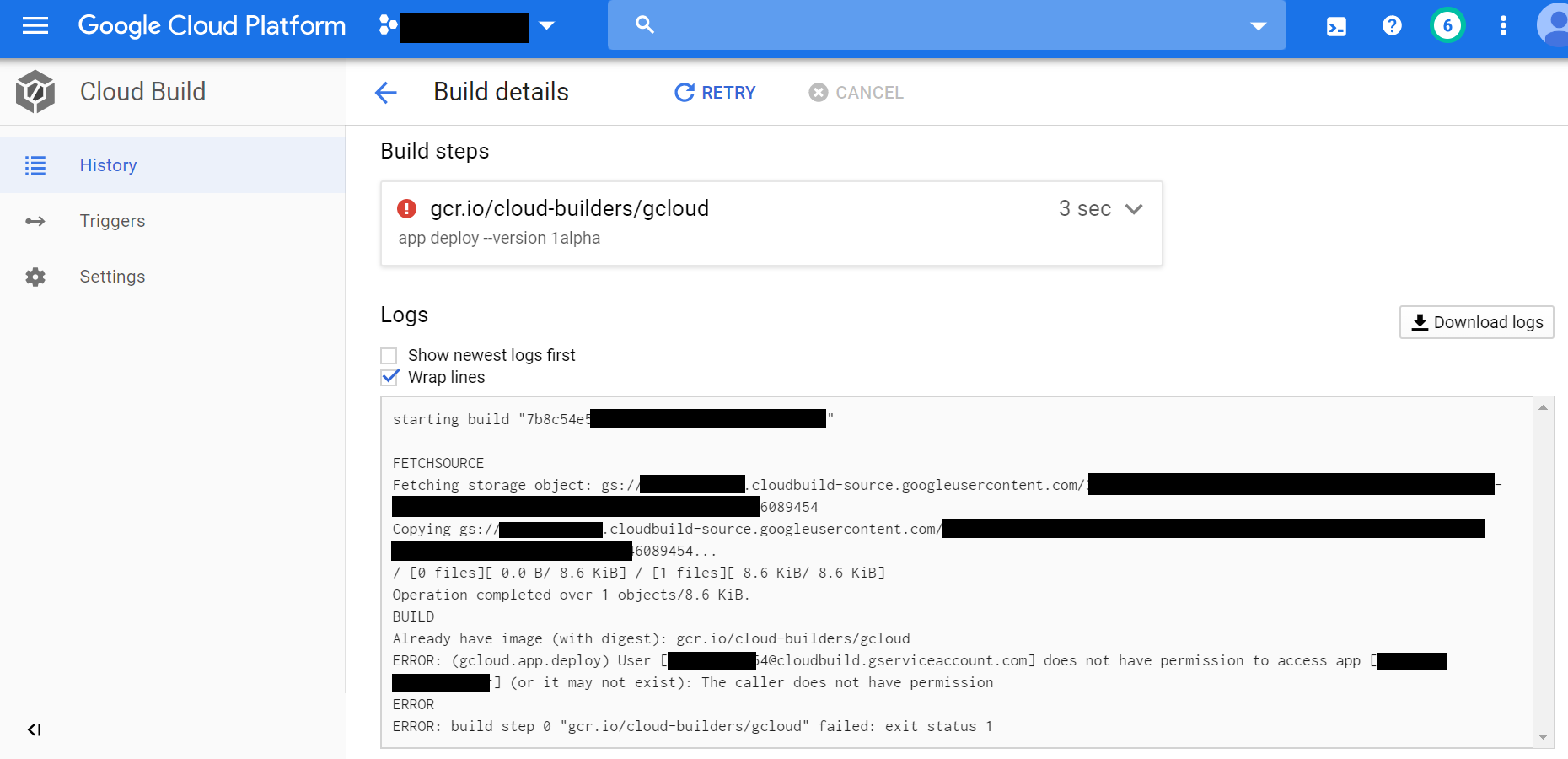
Task: Click the 'starting build' log line
Action: (613, 419)
